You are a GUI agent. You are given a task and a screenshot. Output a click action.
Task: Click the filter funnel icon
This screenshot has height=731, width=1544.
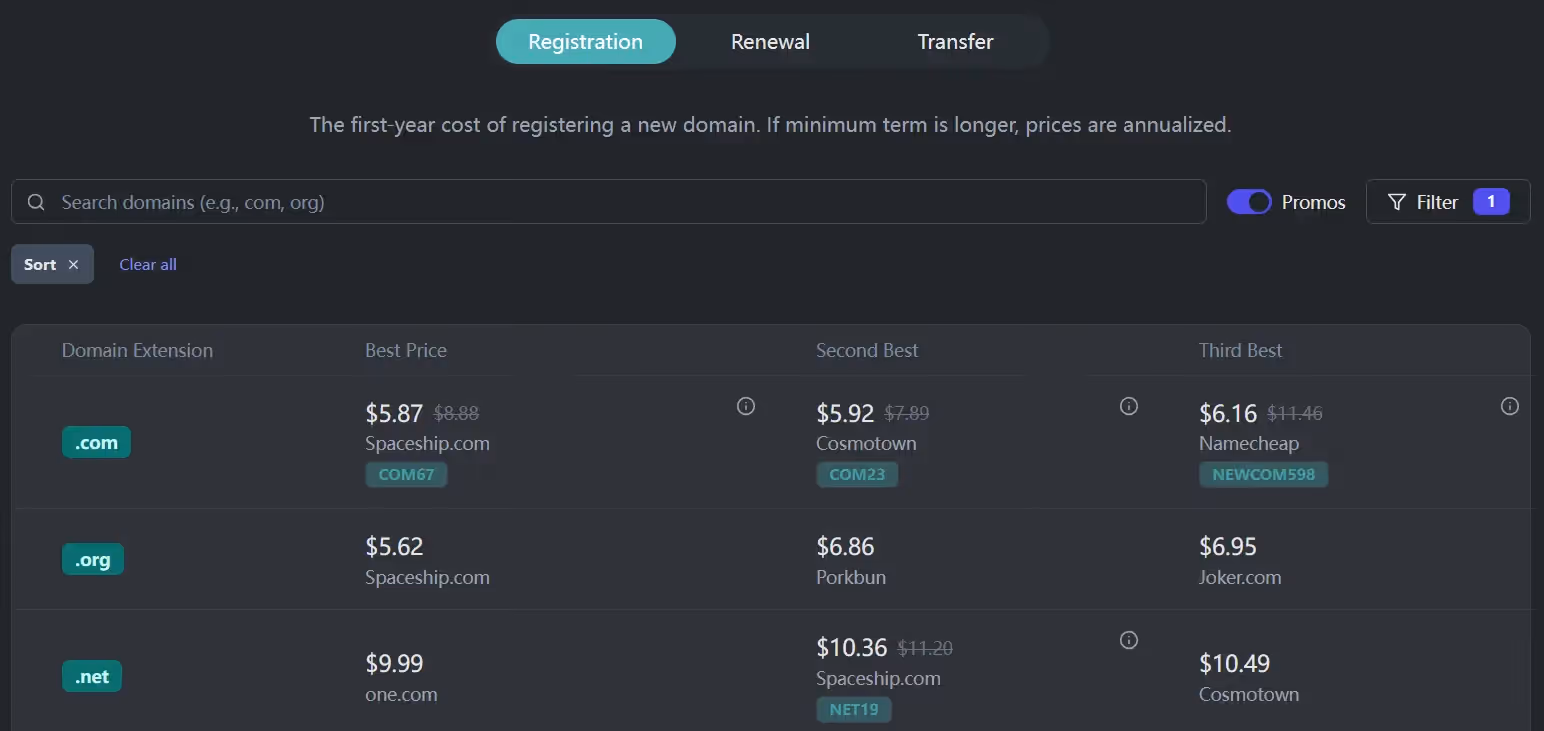(x=1397, y=202)
